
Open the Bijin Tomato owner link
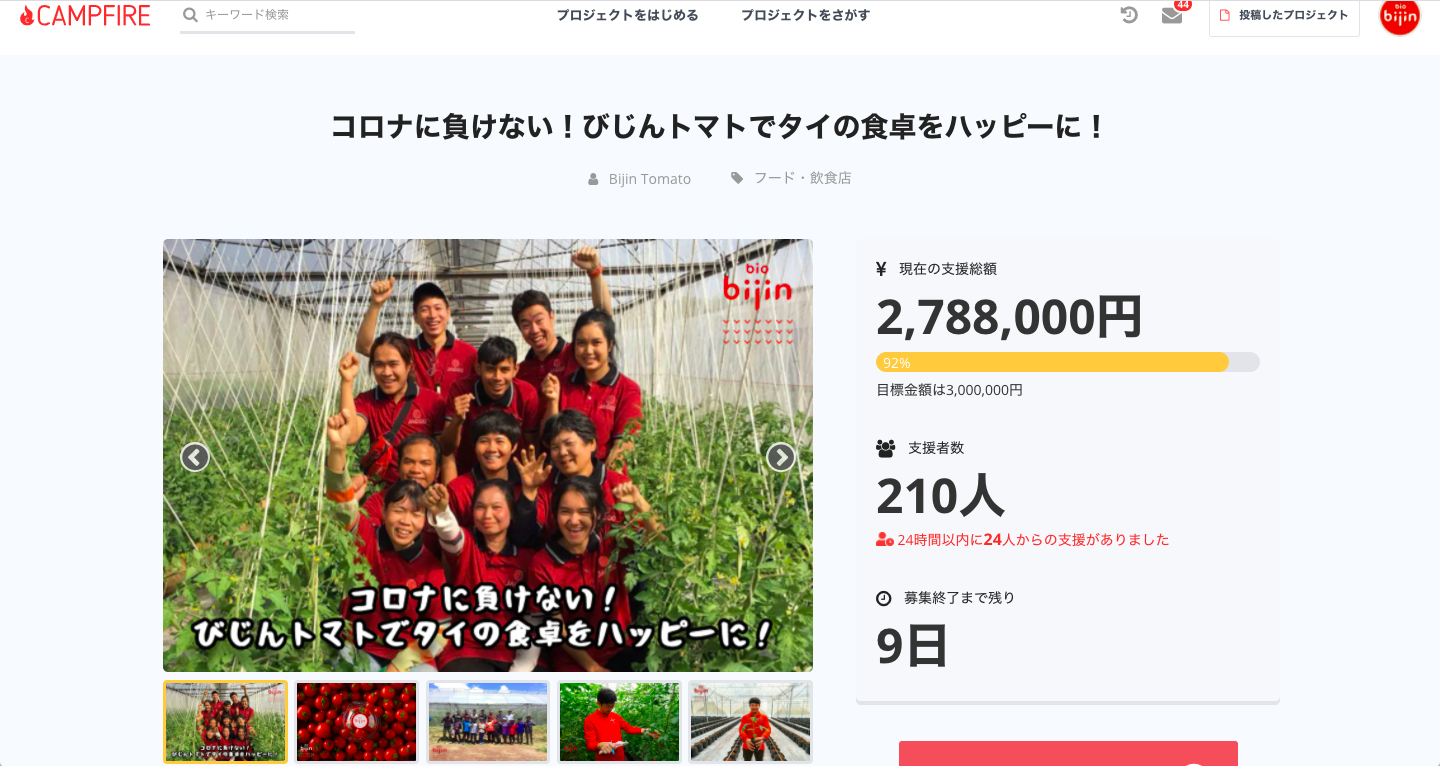650,179
